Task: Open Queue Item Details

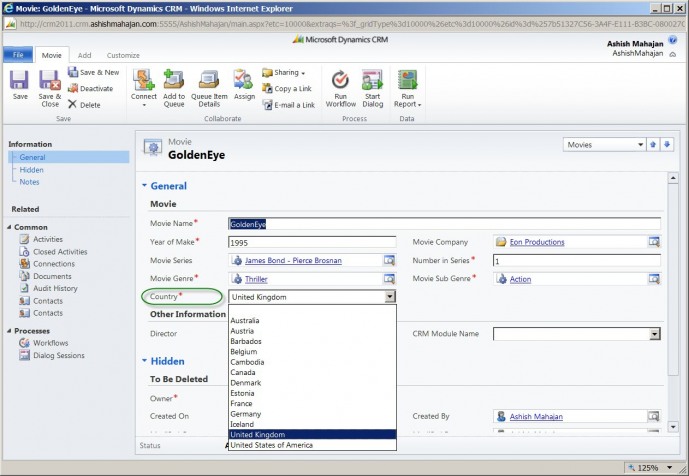Action: pos(209,88)
